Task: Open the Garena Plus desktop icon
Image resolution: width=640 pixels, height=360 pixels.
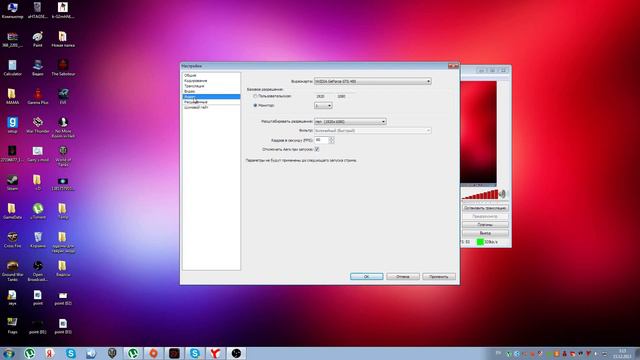Action: (38, 97)
